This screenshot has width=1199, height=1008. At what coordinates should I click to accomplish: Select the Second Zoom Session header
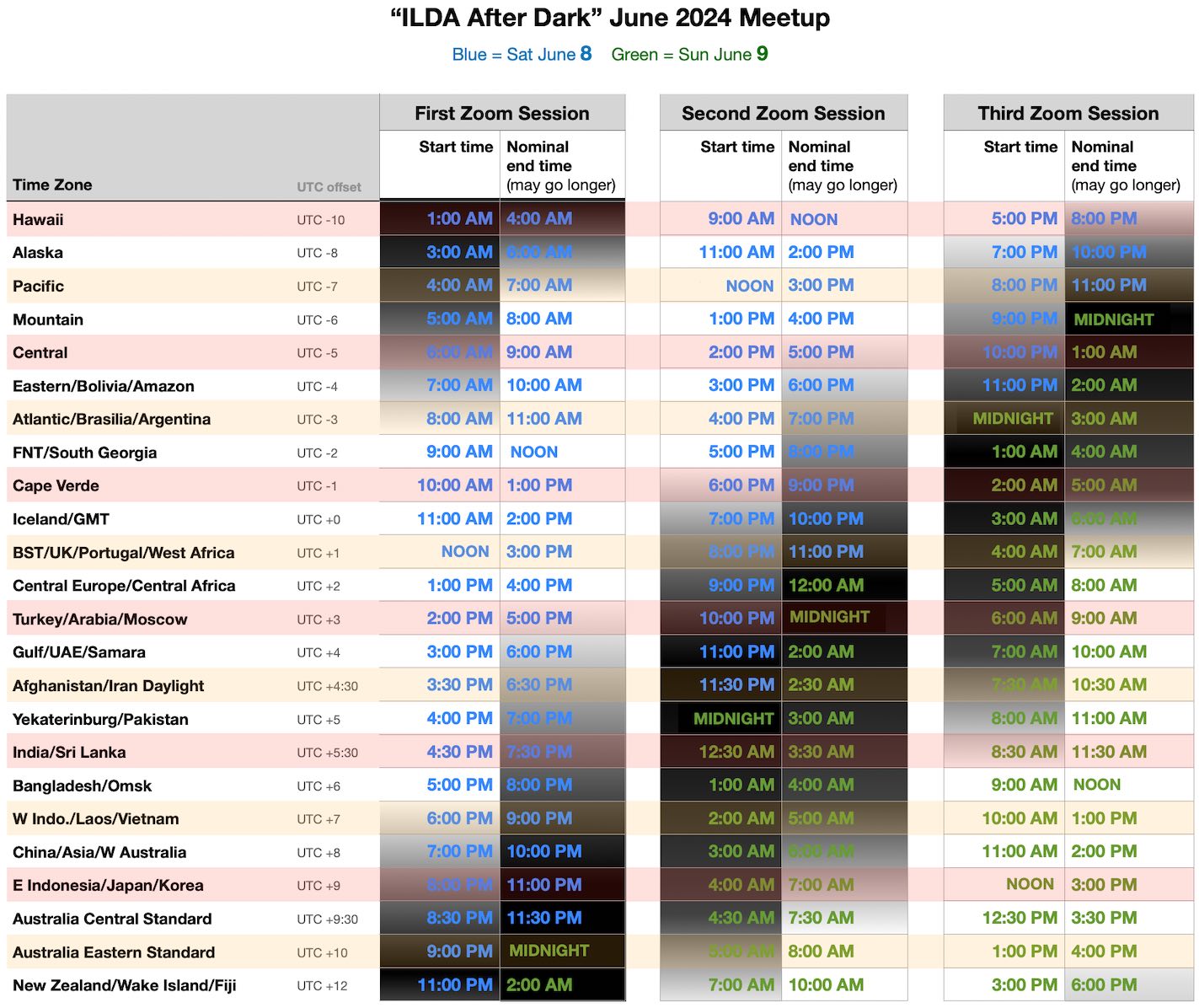point(783,113)
